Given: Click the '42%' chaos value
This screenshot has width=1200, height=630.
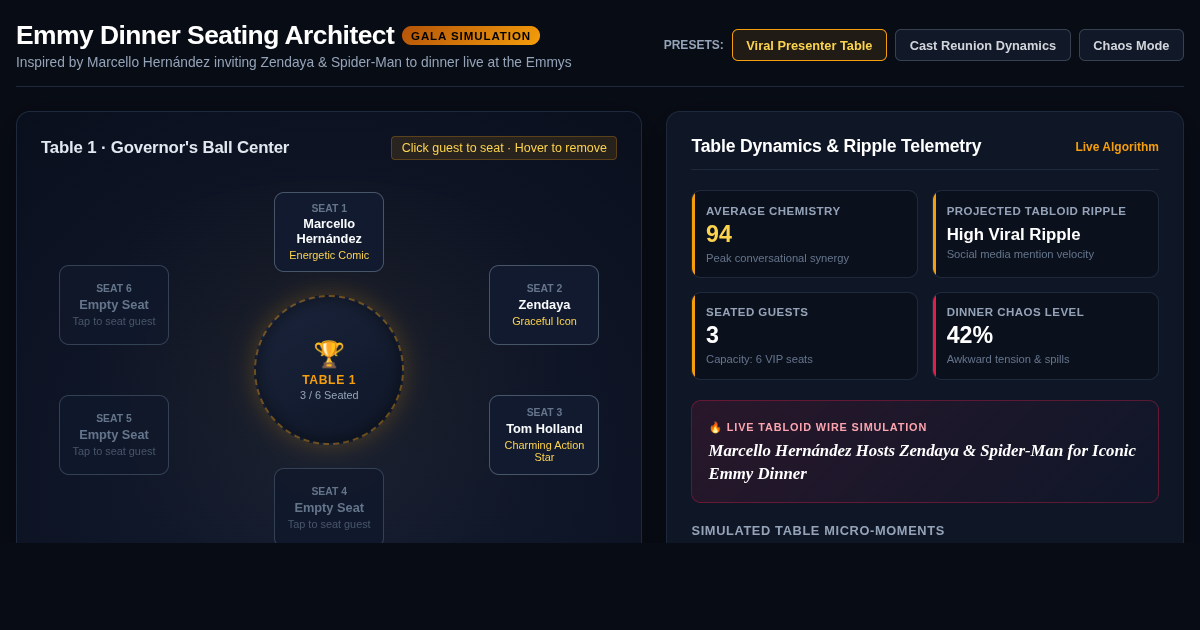Looking at the screenshot, I should coord(970,335).
